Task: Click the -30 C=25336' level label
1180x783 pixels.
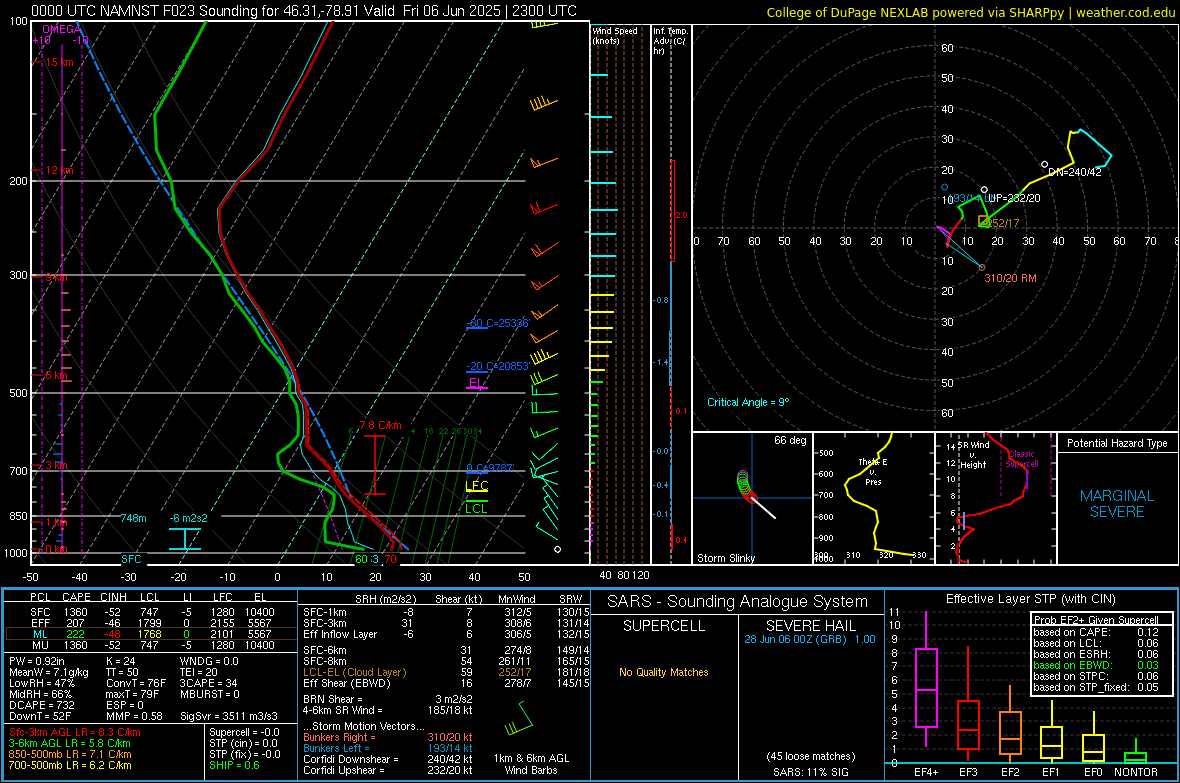Action: coord(499,323)
